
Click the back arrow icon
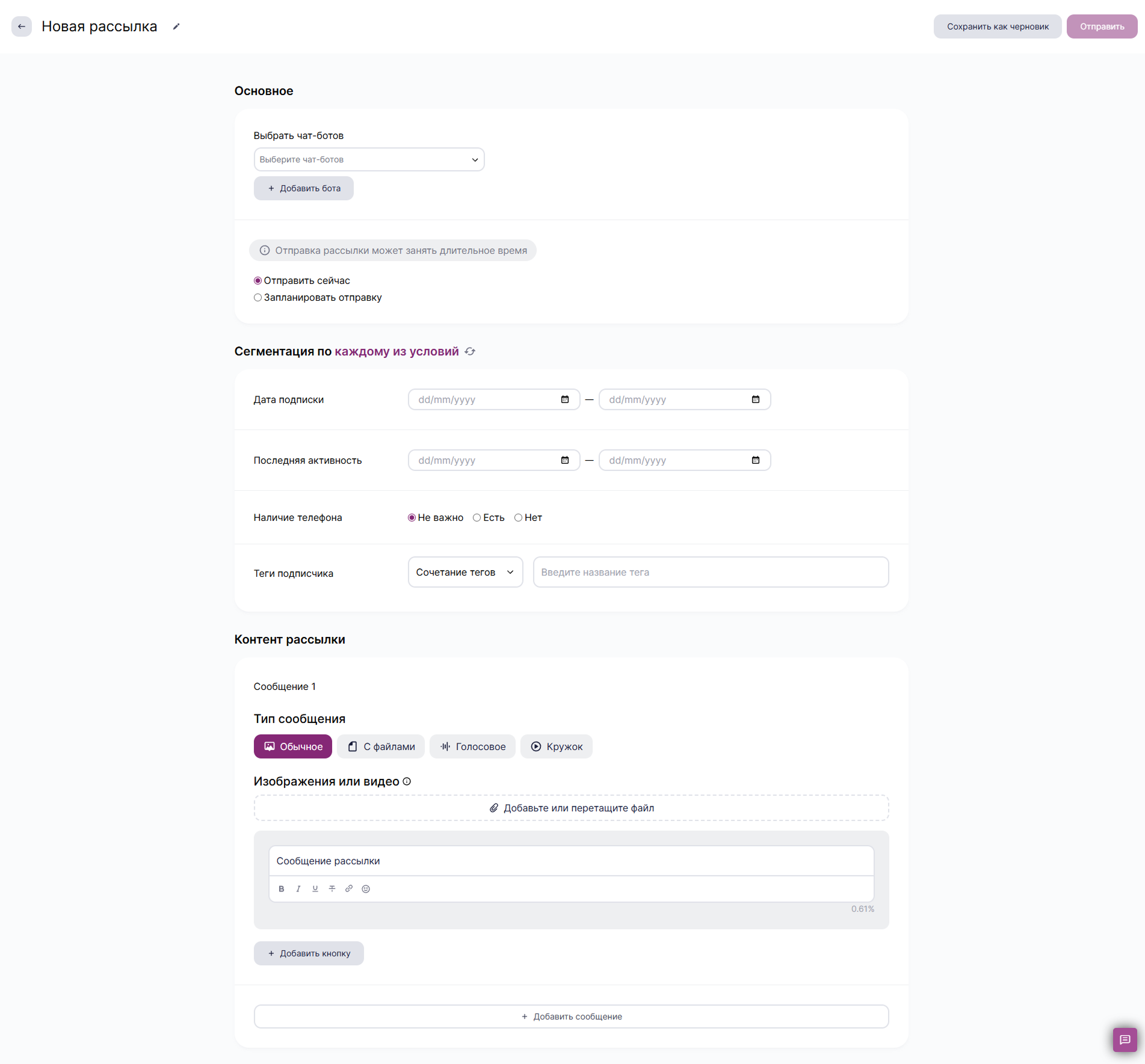[22, 26]
